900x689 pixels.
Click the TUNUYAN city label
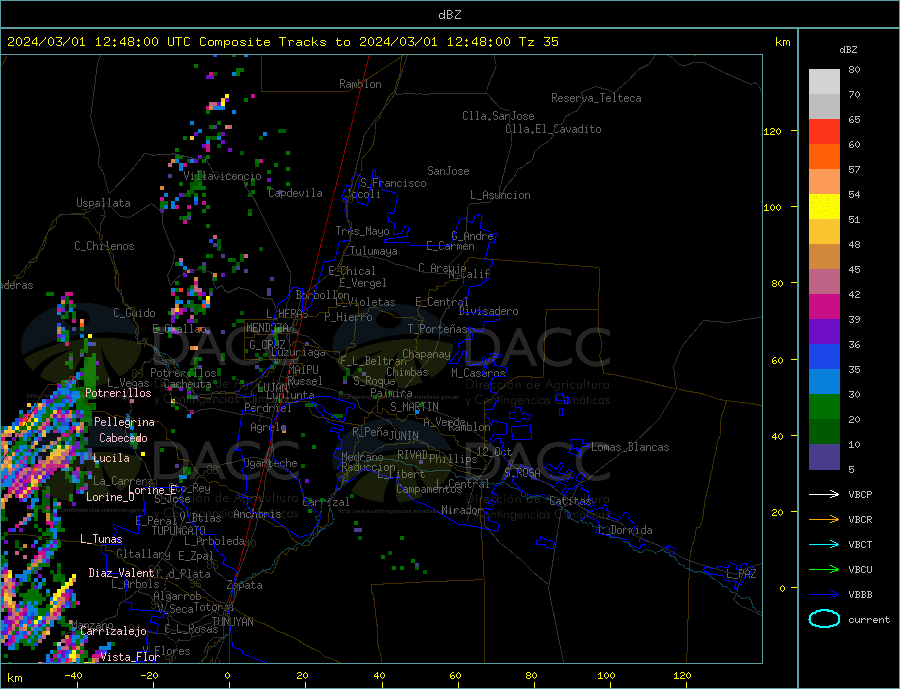(x=232, y=622)
